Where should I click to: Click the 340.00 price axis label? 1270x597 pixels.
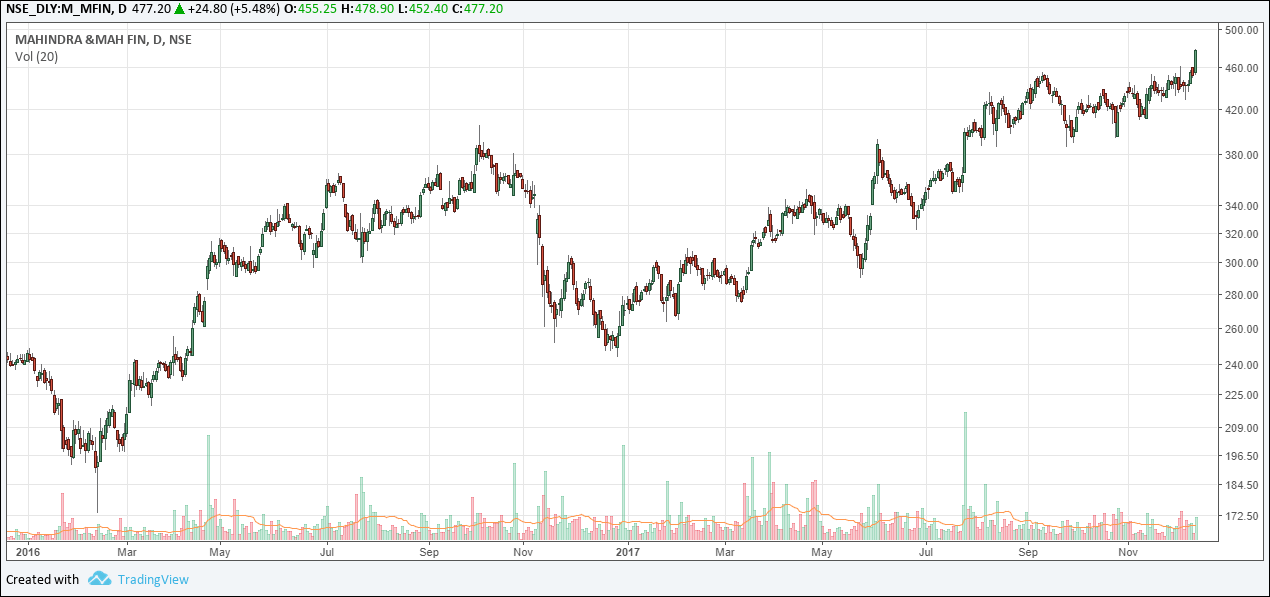tap(1240, 206)
